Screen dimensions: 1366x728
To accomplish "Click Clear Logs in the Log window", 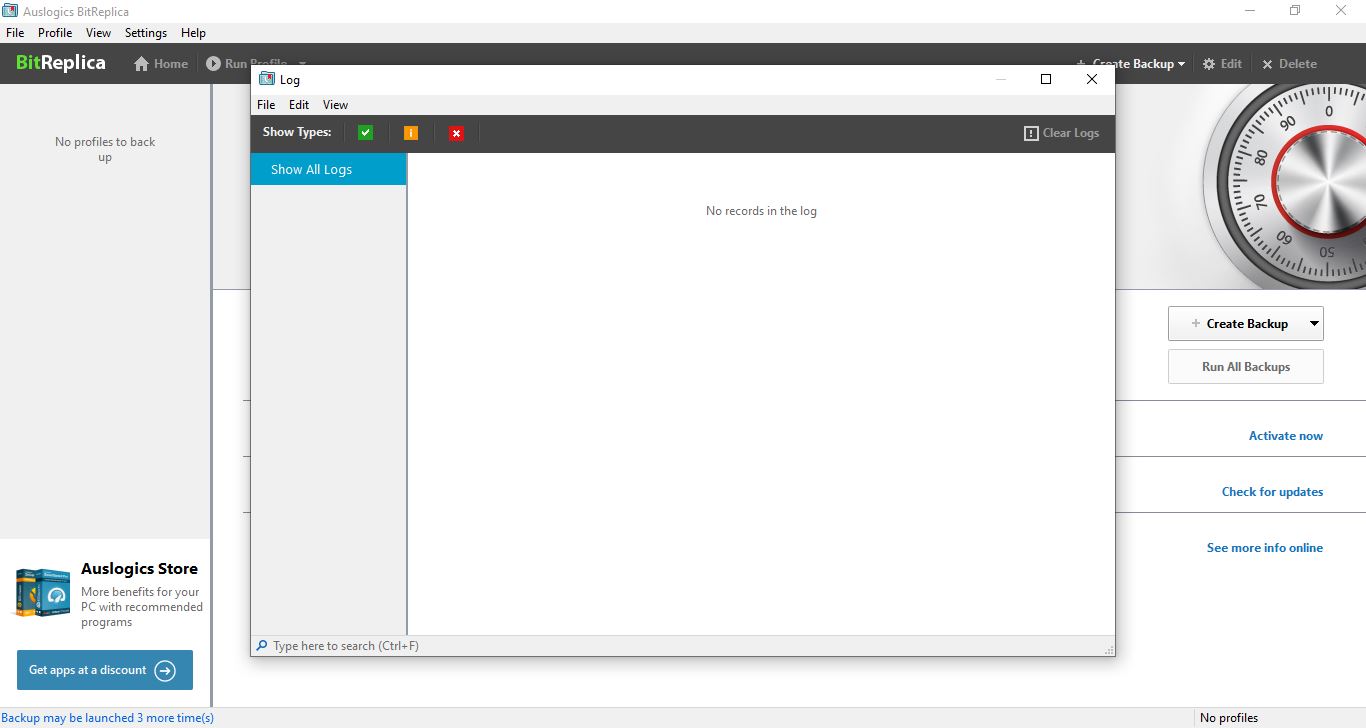I will [x=1061, y=133].
